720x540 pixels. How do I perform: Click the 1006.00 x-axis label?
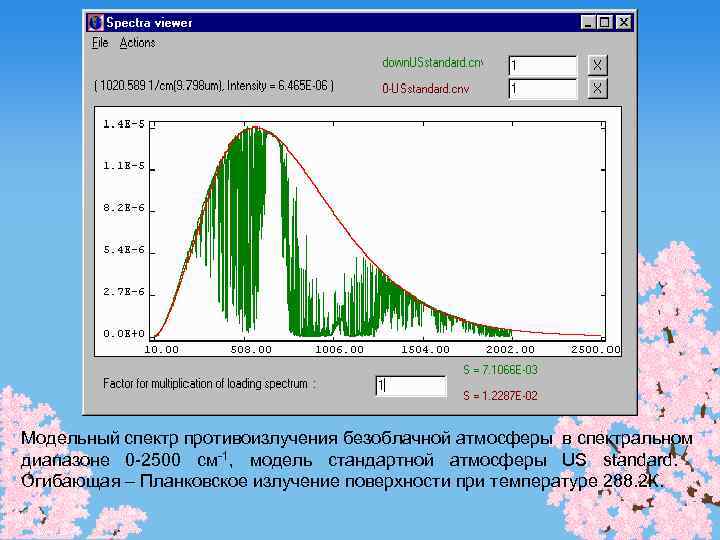(x=339, y=349)
